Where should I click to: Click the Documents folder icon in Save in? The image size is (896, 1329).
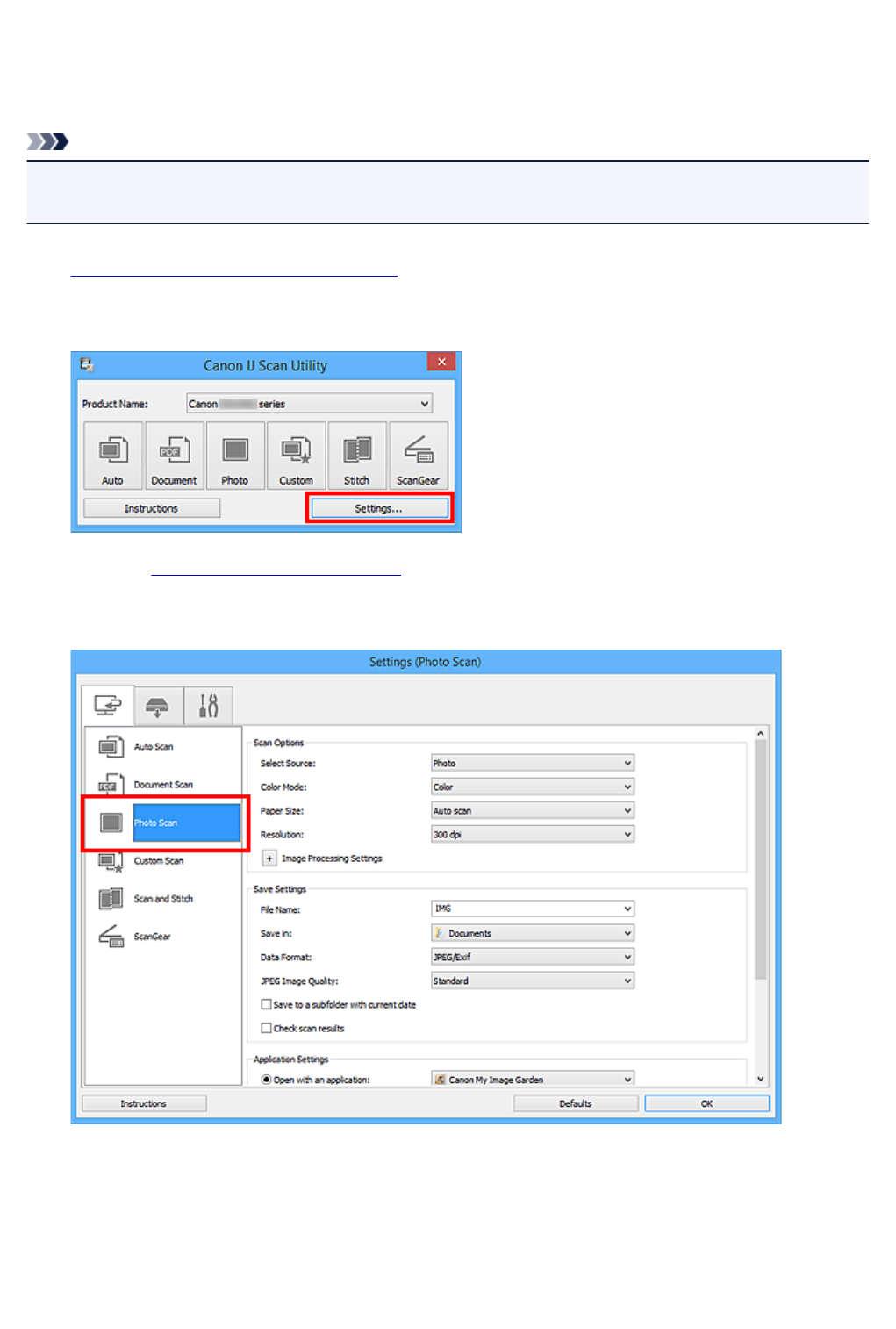[439, 933]
